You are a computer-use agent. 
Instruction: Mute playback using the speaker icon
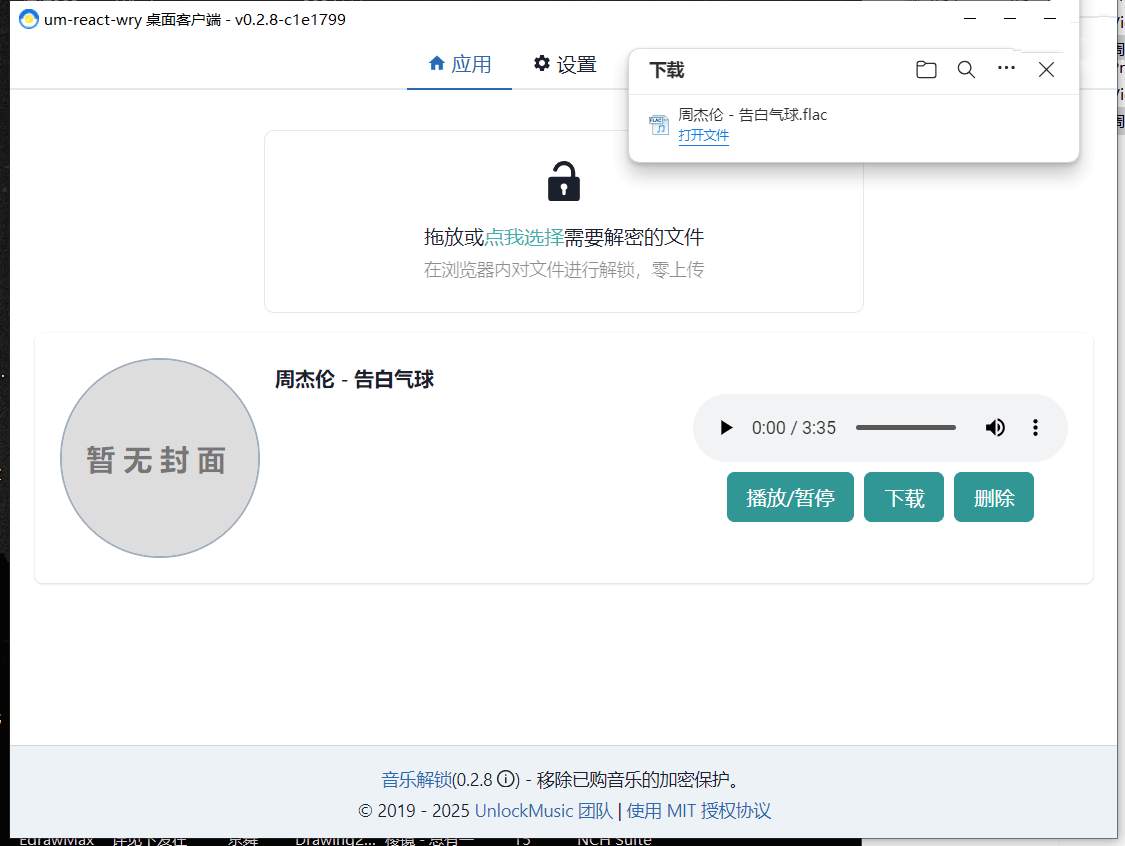click(x=995, y=427)
